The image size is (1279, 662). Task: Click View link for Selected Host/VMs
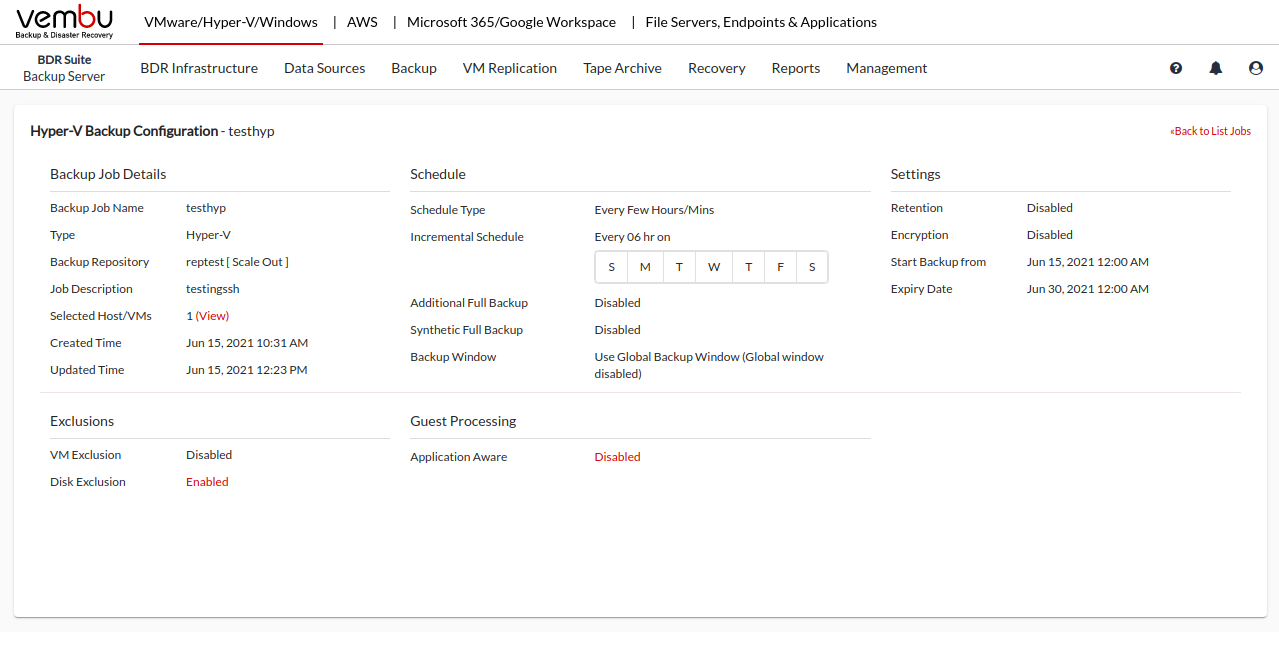(212, 316)
